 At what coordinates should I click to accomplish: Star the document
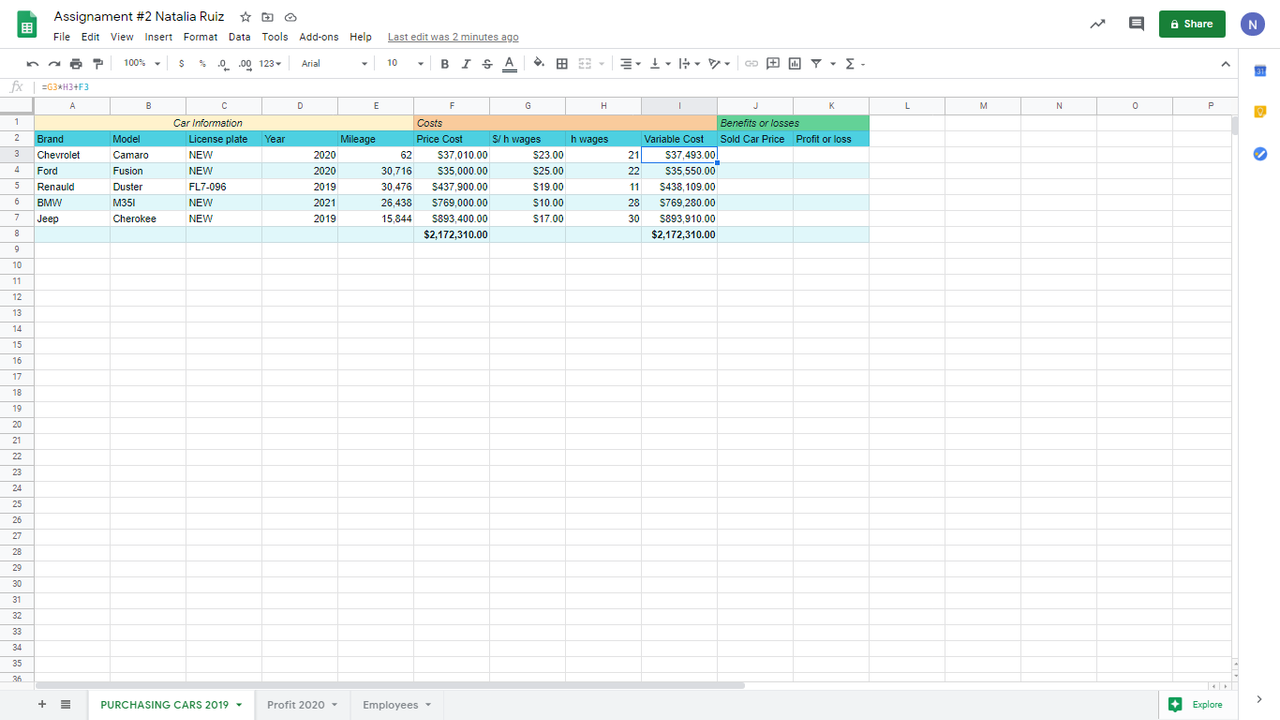point(245,17)
